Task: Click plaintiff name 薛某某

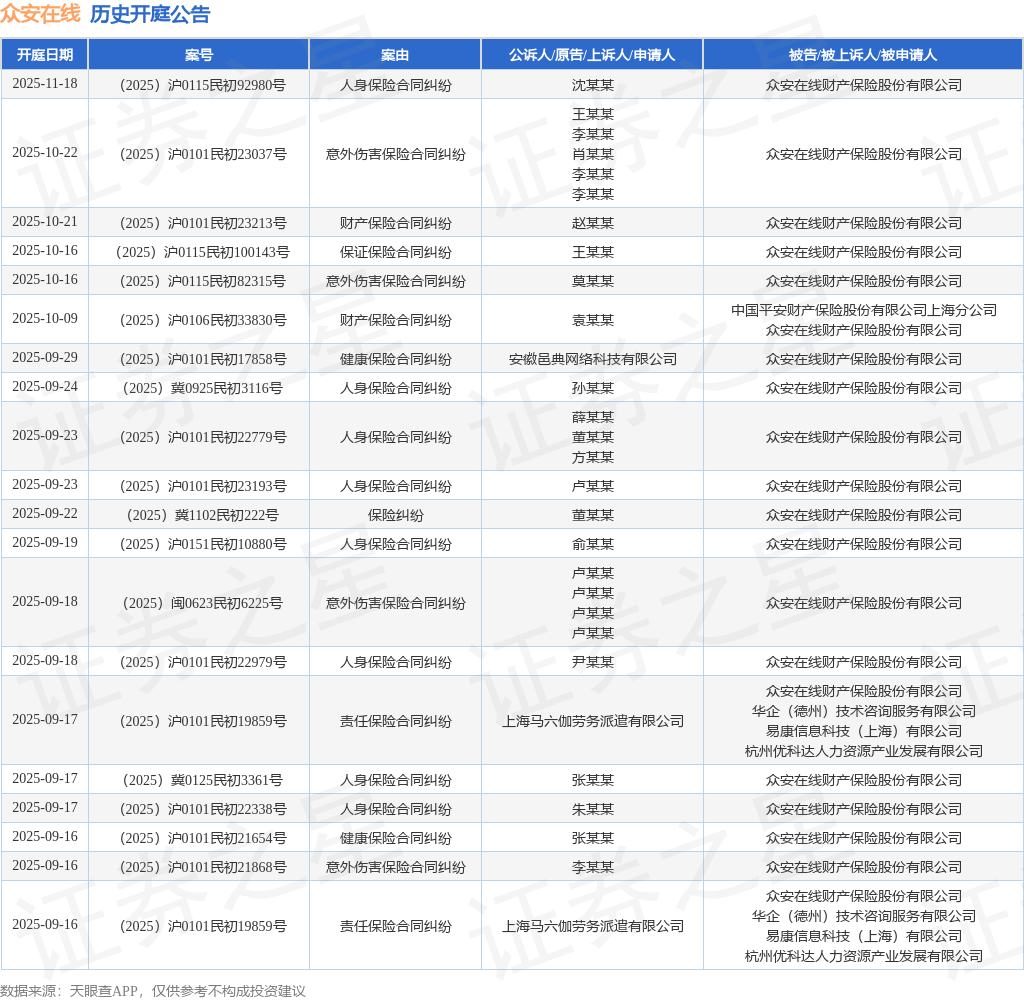Action: (x=592, y=417)
